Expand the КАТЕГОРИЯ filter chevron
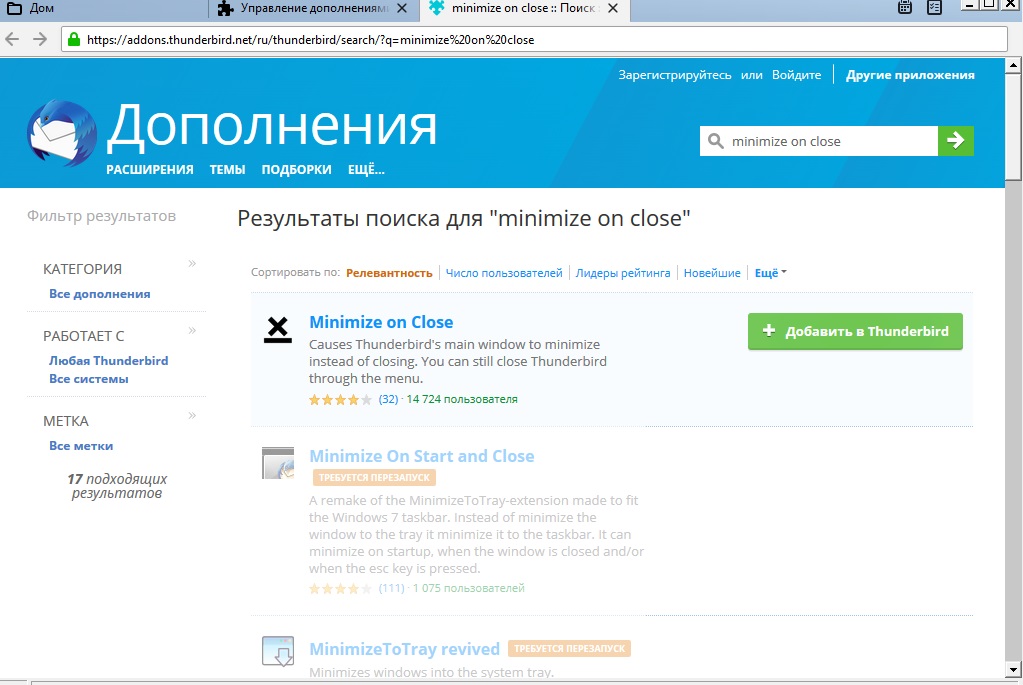The width and height of the screenshot is (1023, 685). coord(192,264)
